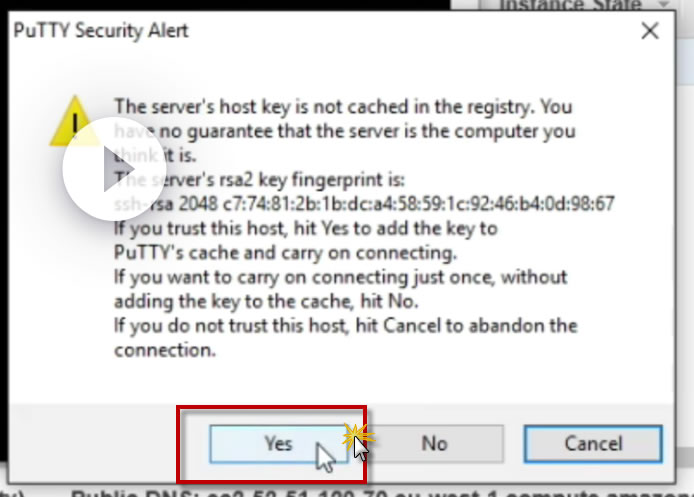Open the Instance State column dropdown arrow

point(664,4)
